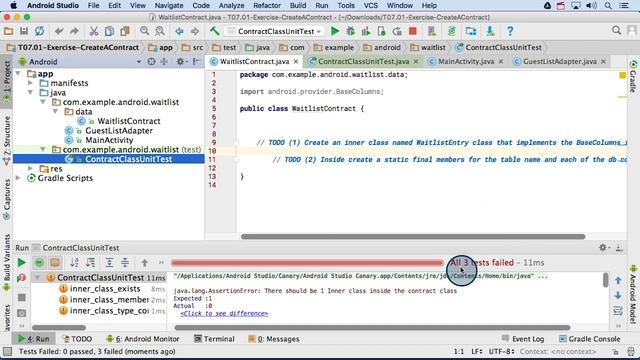Click the Copy toolbar icon
Screen dimensions: 640x360
[109, 31]
